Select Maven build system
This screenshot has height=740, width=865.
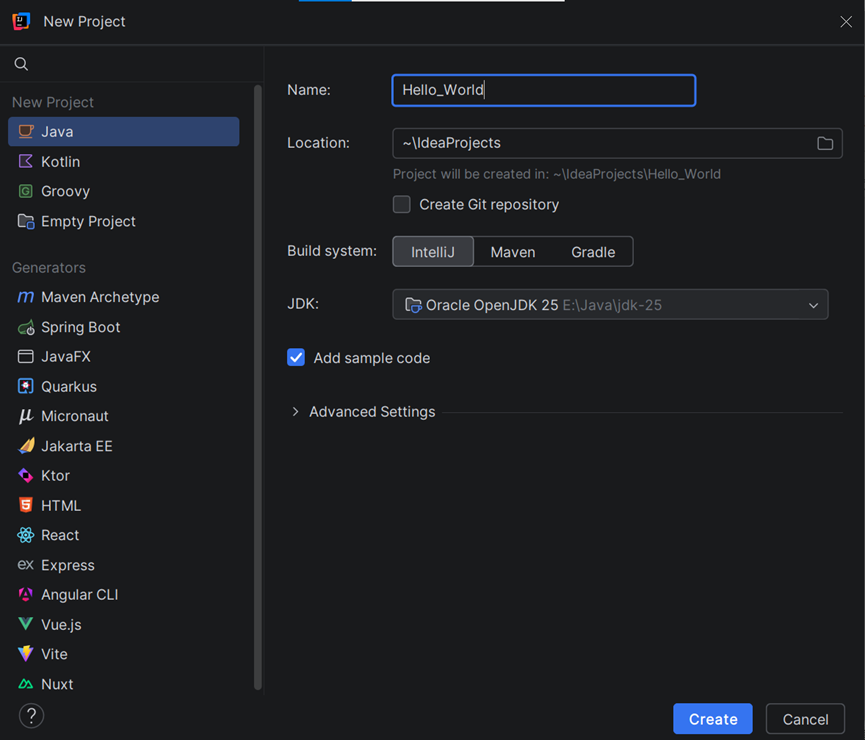coord(513,252)
